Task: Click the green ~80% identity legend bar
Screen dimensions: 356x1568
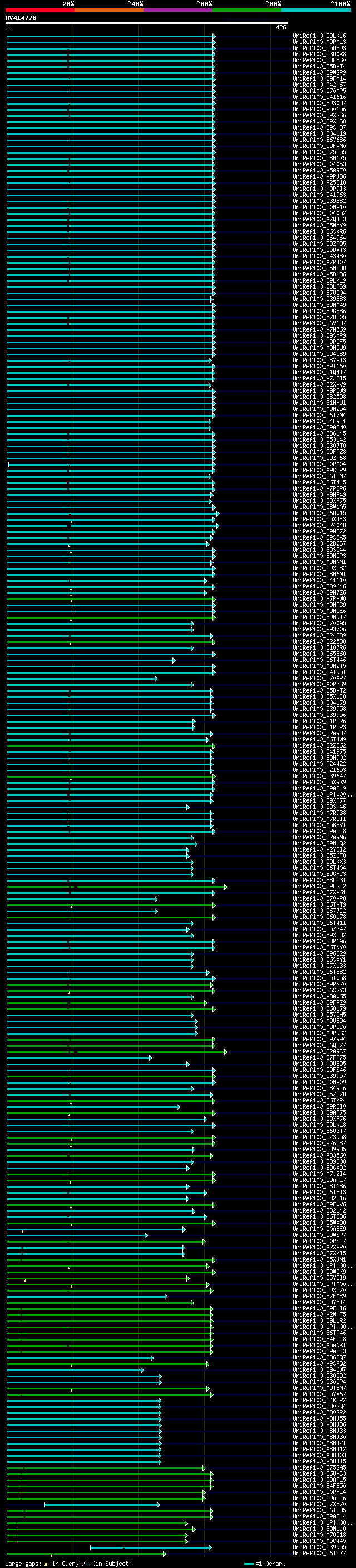Action: (x=247, y=10)
